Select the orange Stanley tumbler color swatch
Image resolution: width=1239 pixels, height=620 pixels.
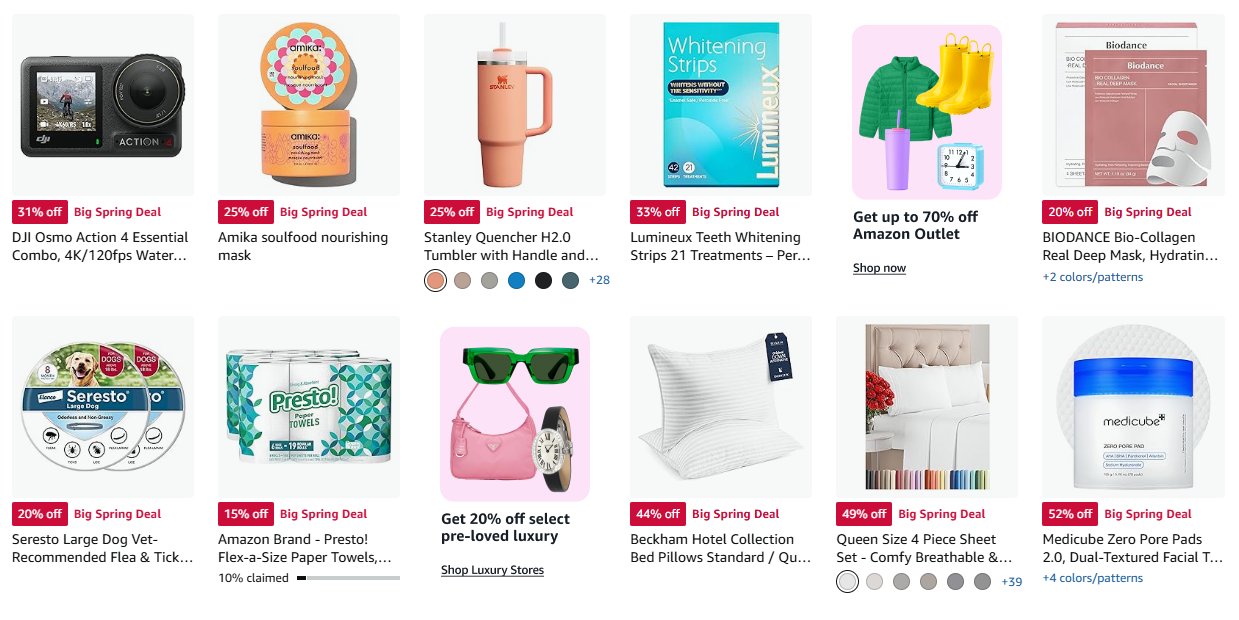click(435, 281)
